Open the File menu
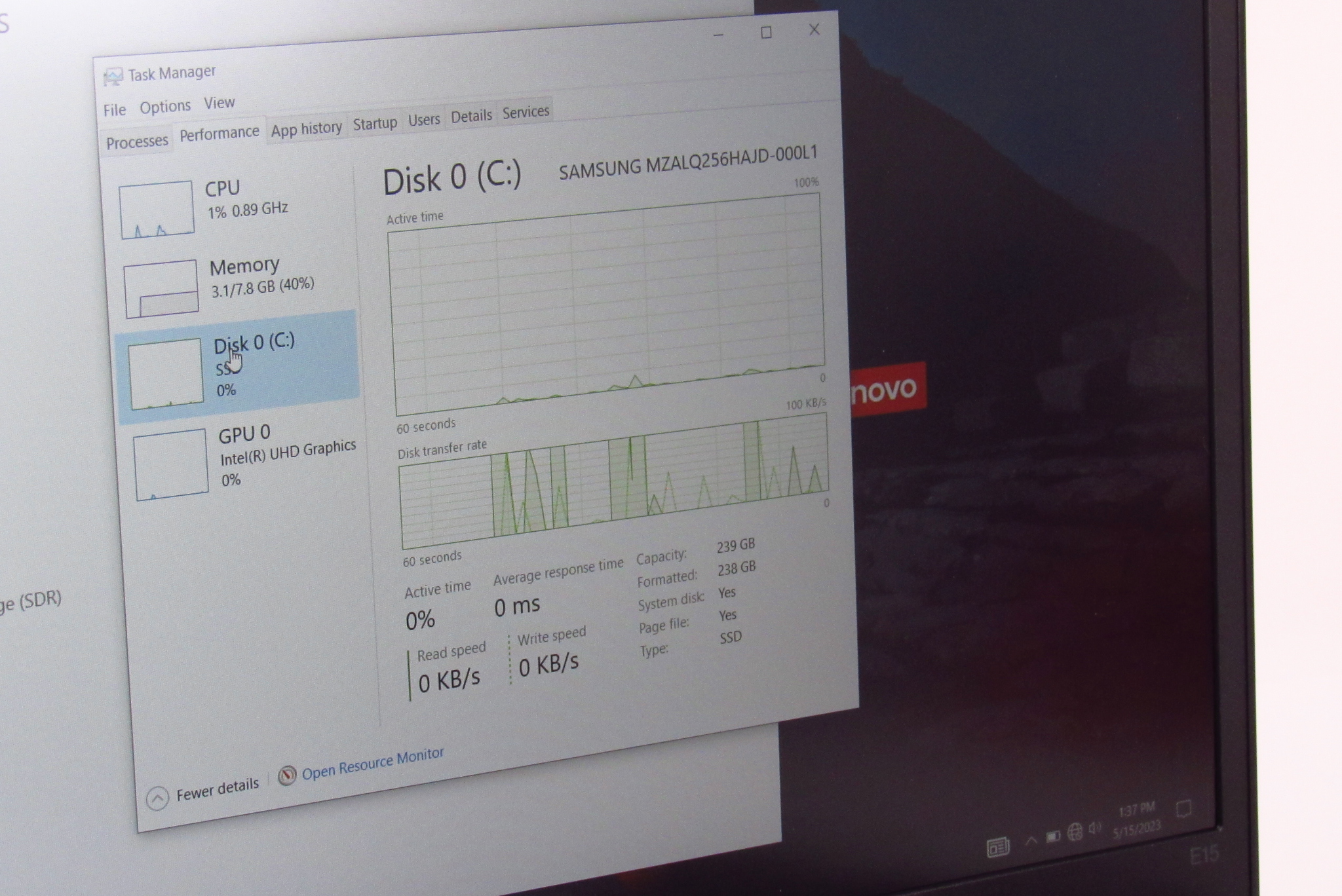The width and height of the screenshot is (1342, 896). tap(115, 110)
